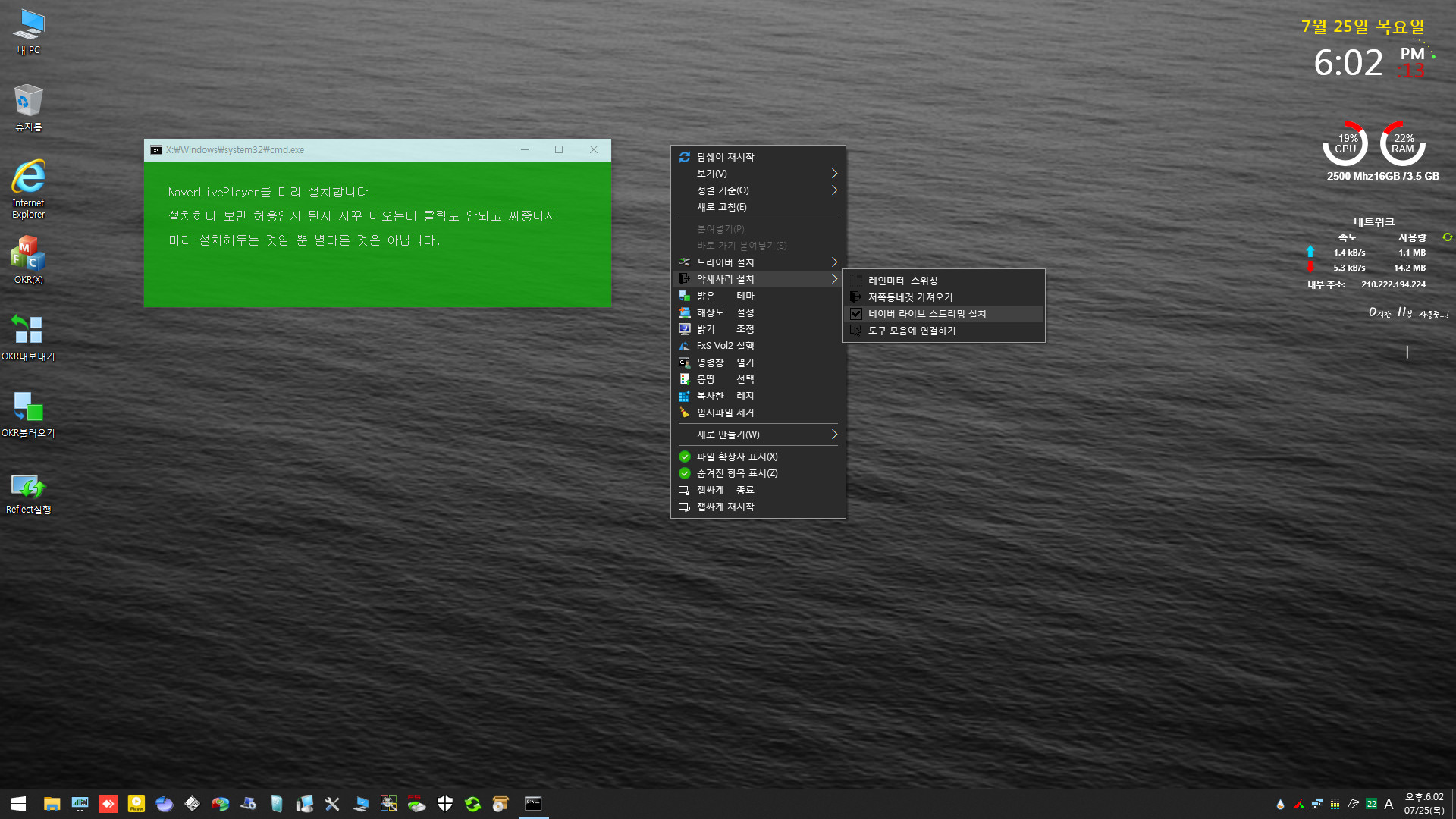Launch the yellow Player taskbar icon
This screenshot has width=1456, height=819.
click(136, 804)
